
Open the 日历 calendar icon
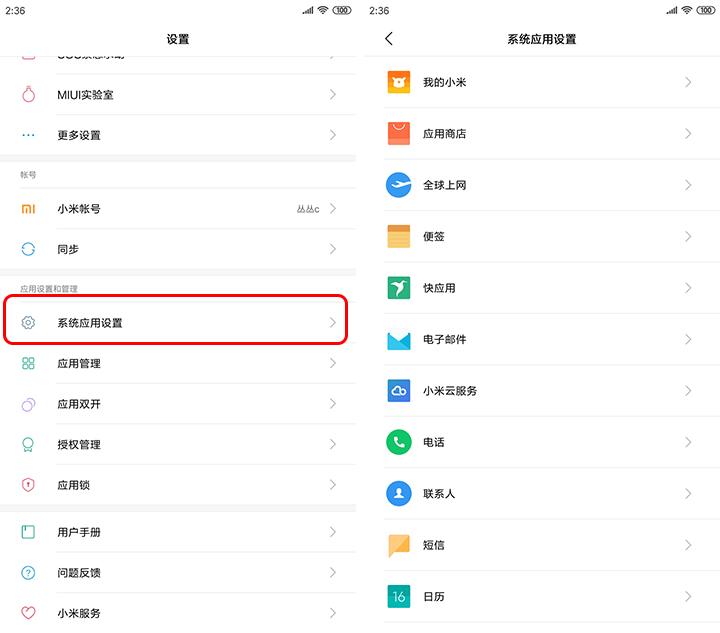[399, 597]
